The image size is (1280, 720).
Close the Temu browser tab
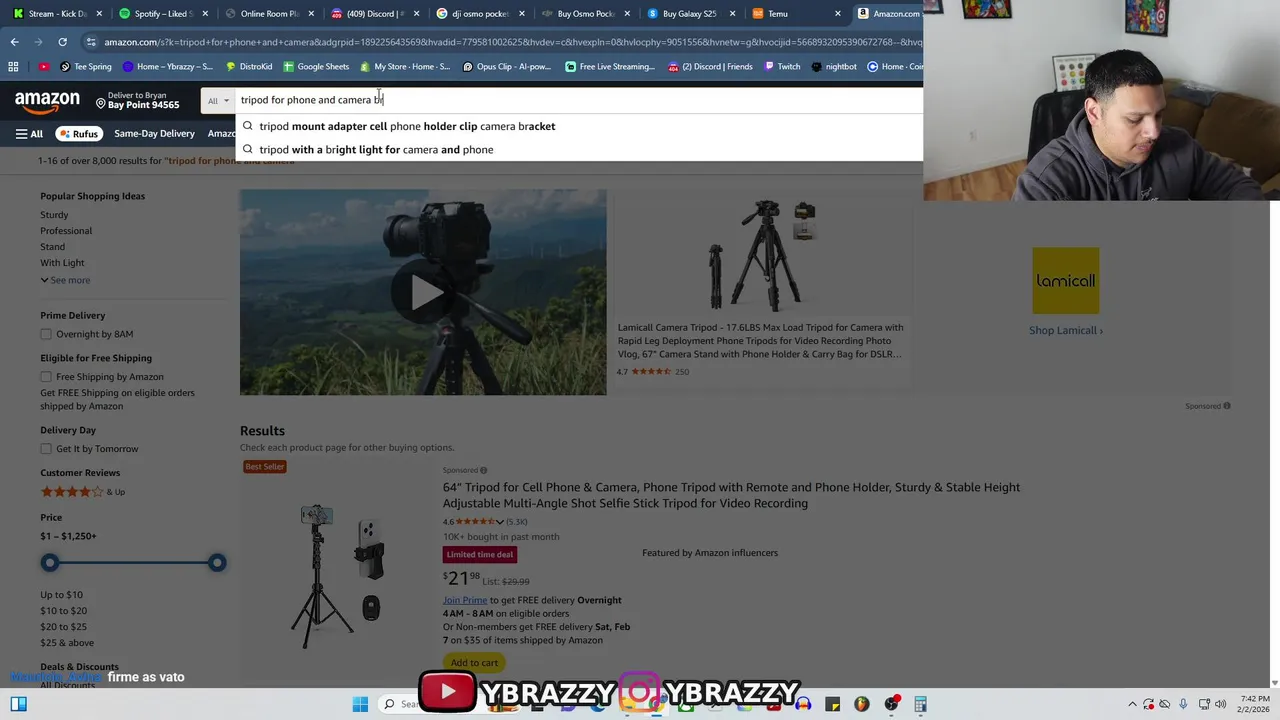838,14
